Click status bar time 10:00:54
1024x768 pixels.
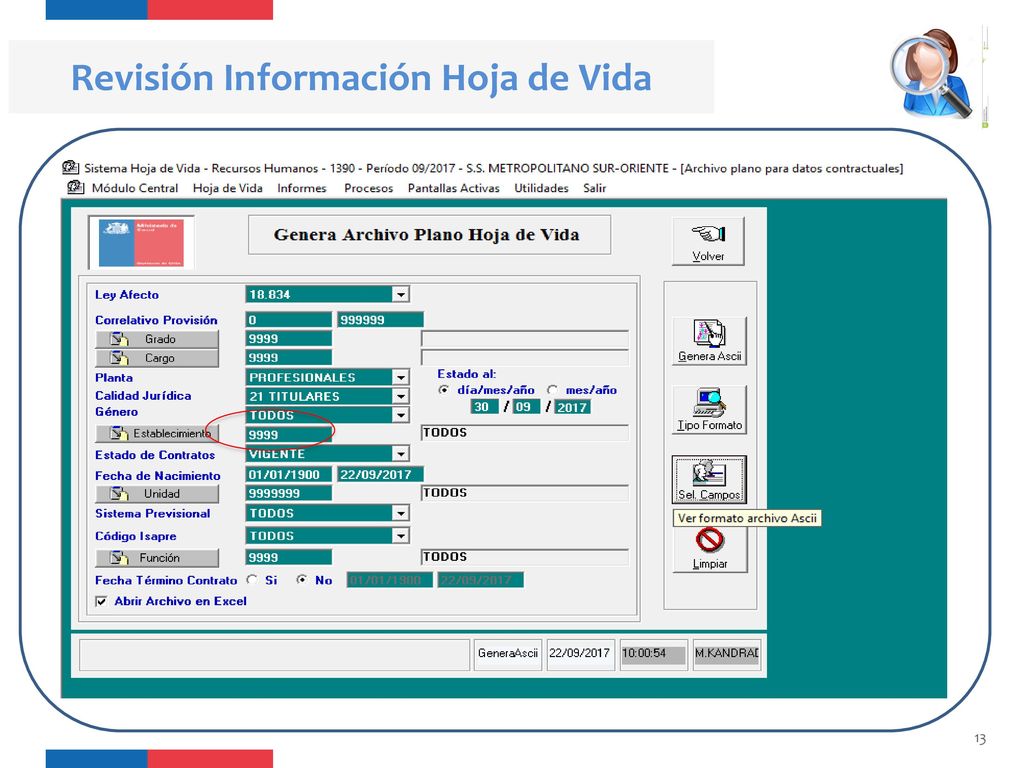pos(652,653)
